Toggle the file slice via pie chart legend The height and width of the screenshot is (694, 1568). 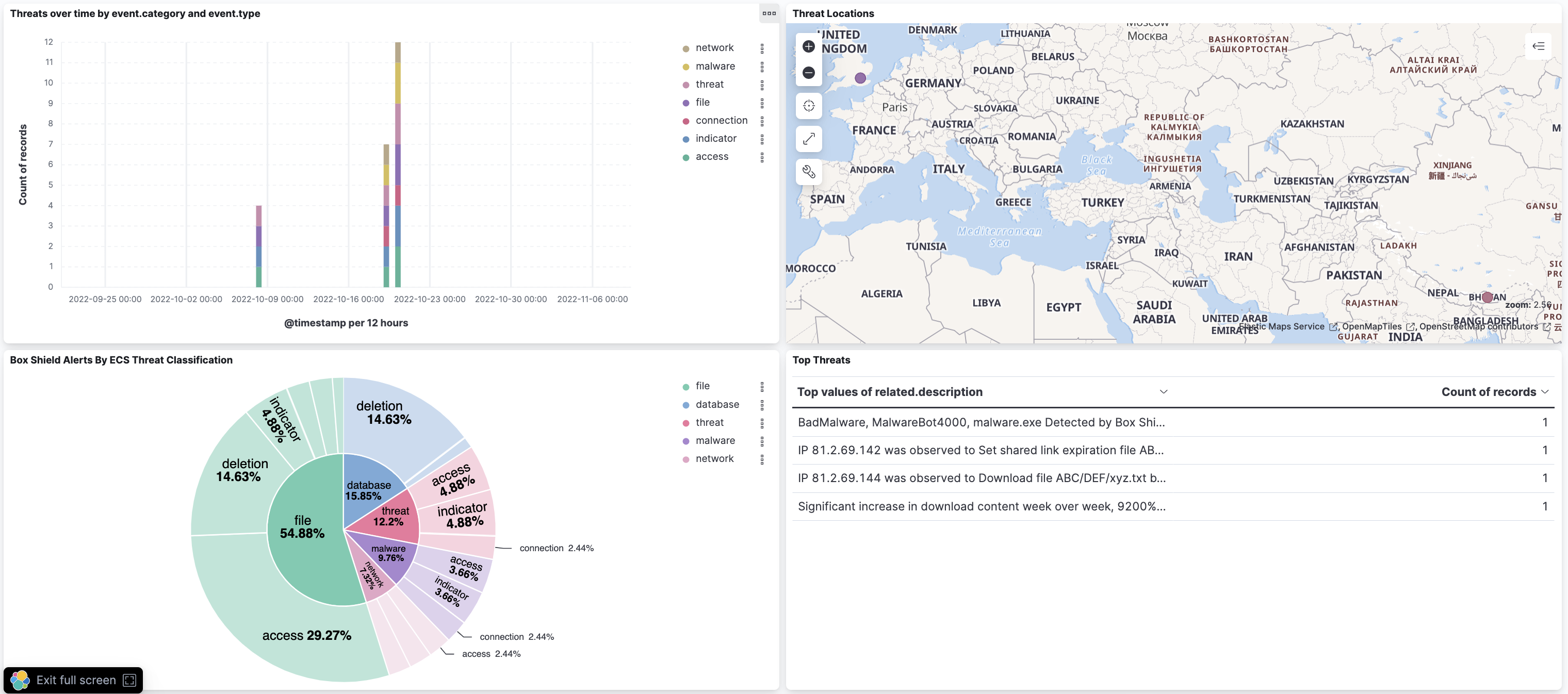coord(703,386)
